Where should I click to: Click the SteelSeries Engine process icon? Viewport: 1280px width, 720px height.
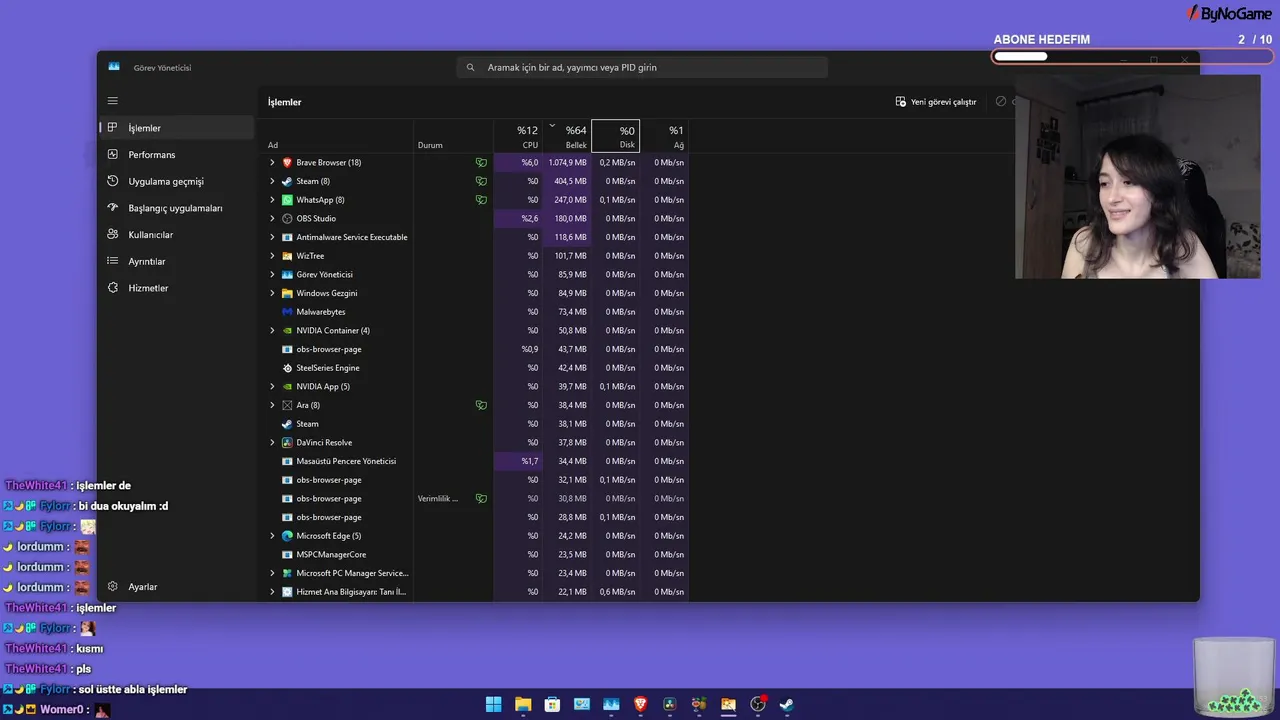287,368
